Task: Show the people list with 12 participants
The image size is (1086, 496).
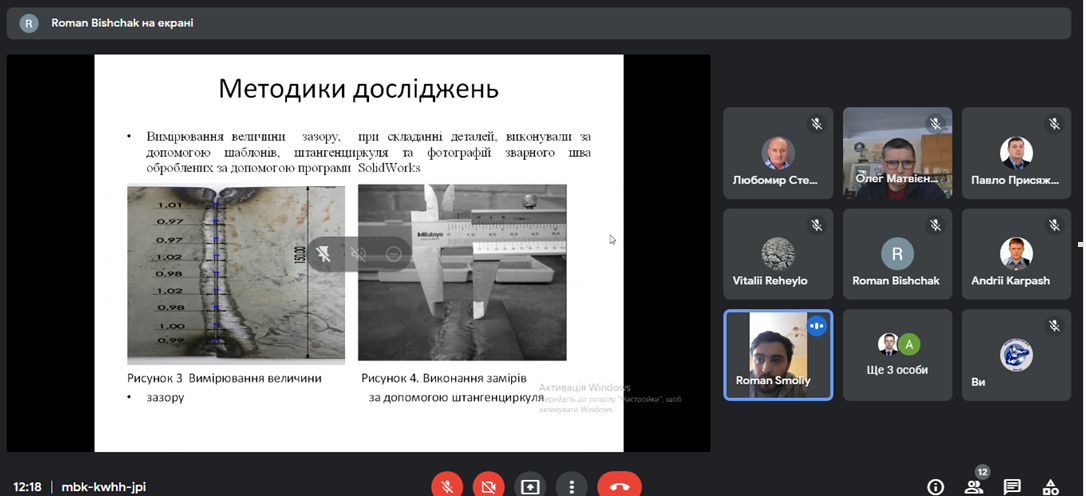Action: point(973,486)
